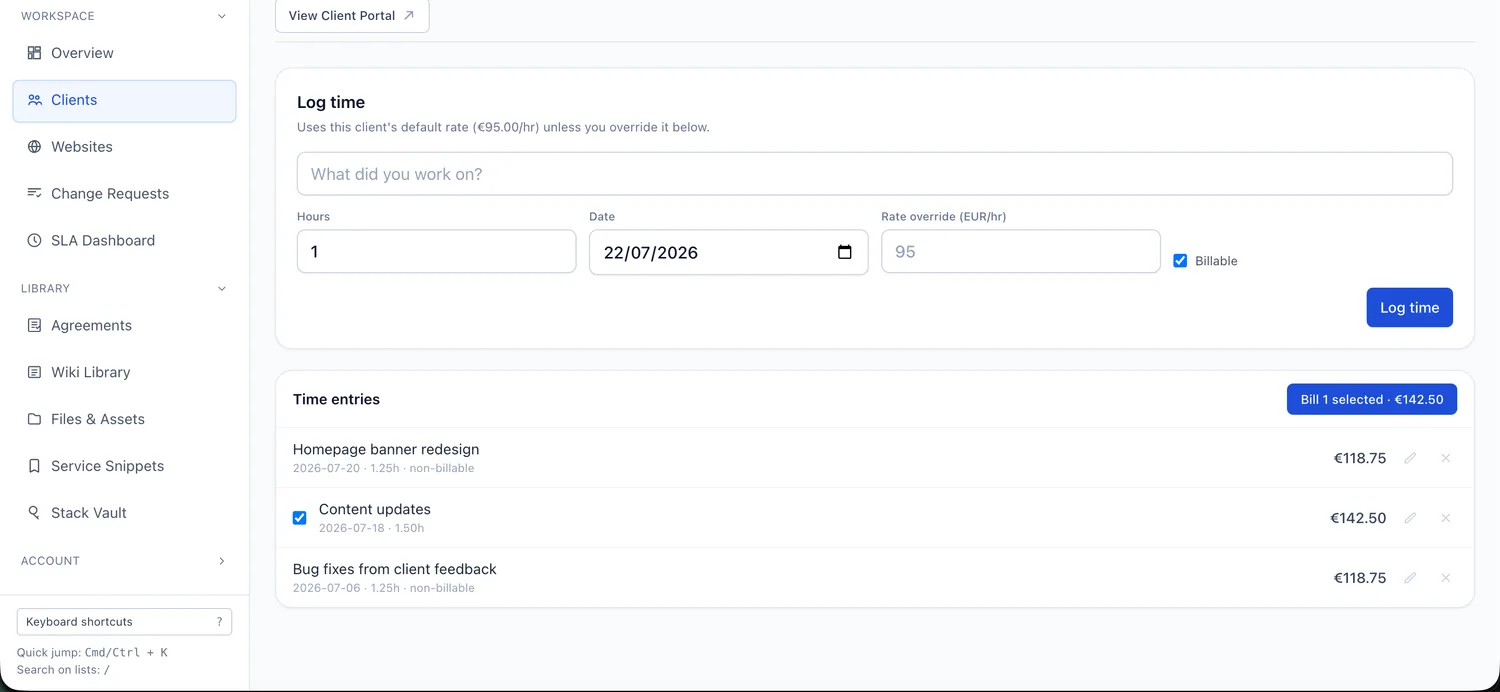Click the external link arrow on View Client Portal

(409, 16)
